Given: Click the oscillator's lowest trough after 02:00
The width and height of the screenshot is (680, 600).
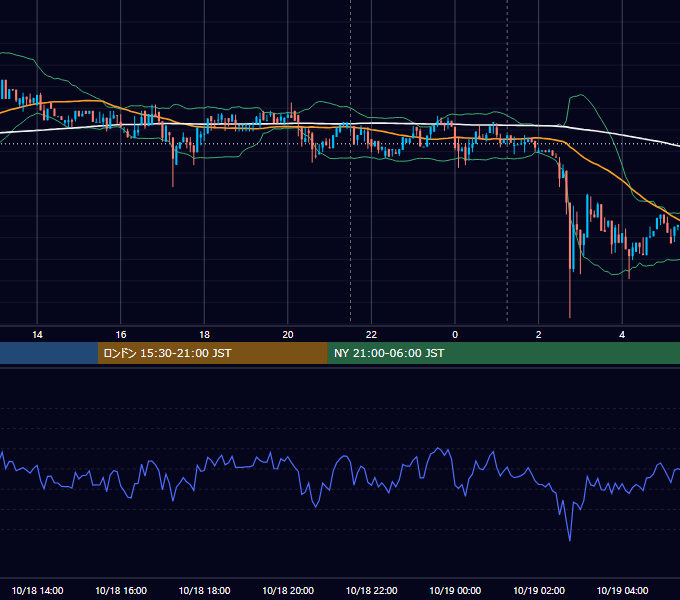Looking at the screenshot, I should [x=569, y=540].
